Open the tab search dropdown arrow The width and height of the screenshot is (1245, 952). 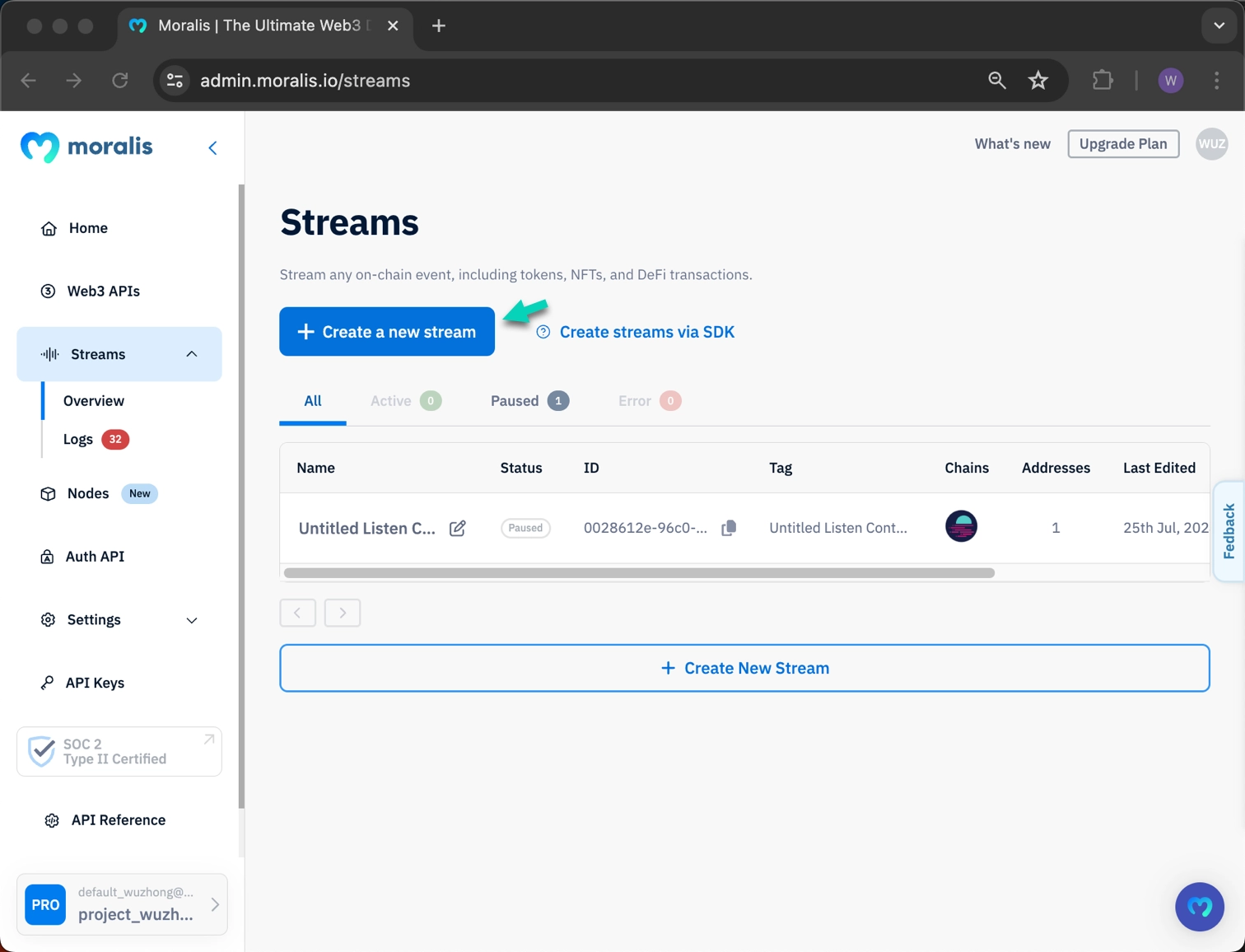(x=1219, y=26)
